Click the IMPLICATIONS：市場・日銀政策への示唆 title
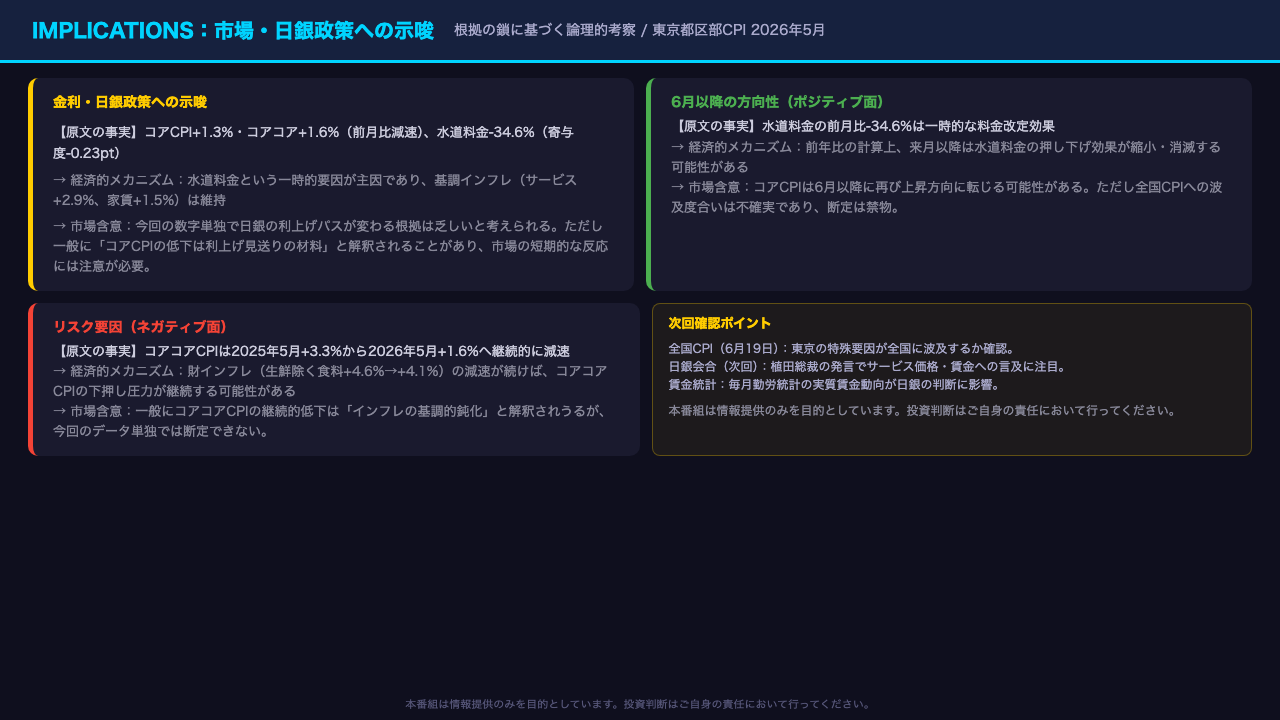 click(x=233, y=30)
